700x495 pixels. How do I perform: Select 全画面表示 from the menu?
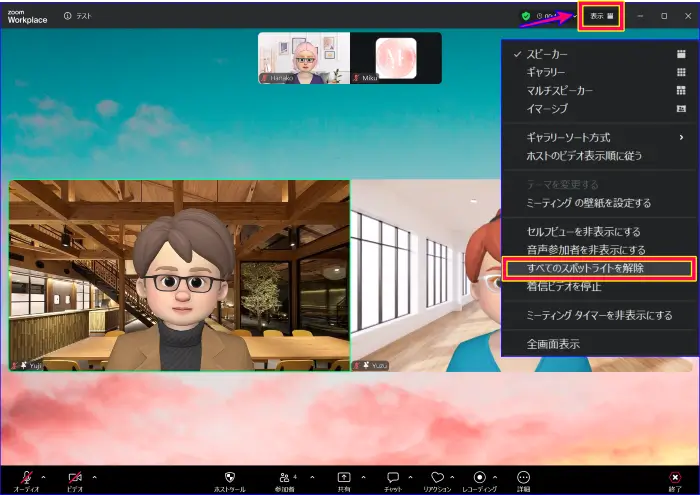(553, 343)
